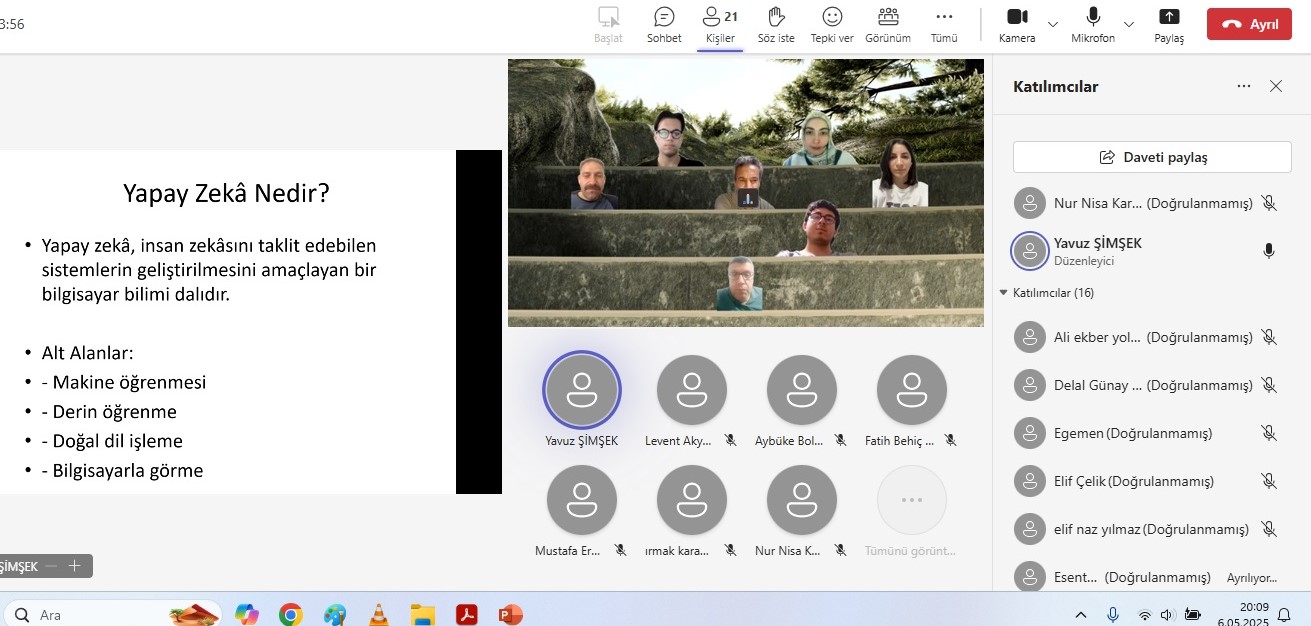Viewport: 1311px width, 626px height.
Task: Open the Katılımcılar panel more options
Action: click(x=1244, y=86)
